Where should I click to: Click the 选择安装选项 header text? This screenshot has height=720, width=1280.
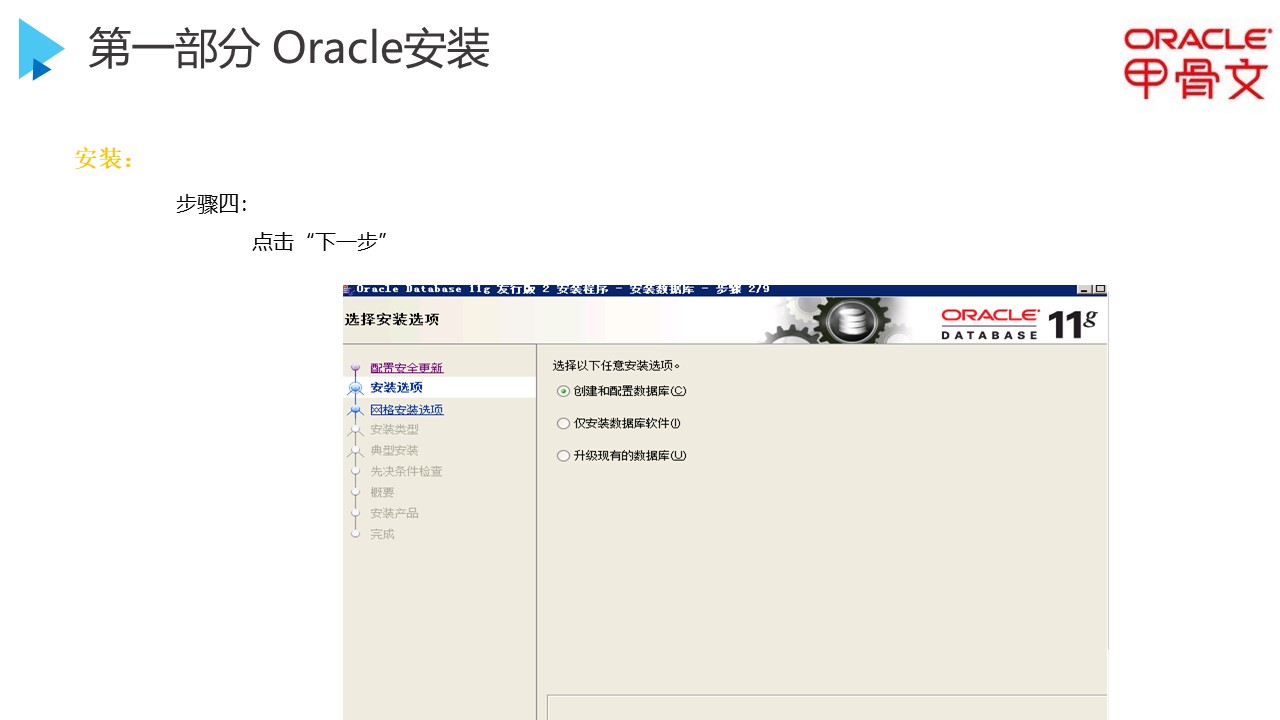[392, 320]
